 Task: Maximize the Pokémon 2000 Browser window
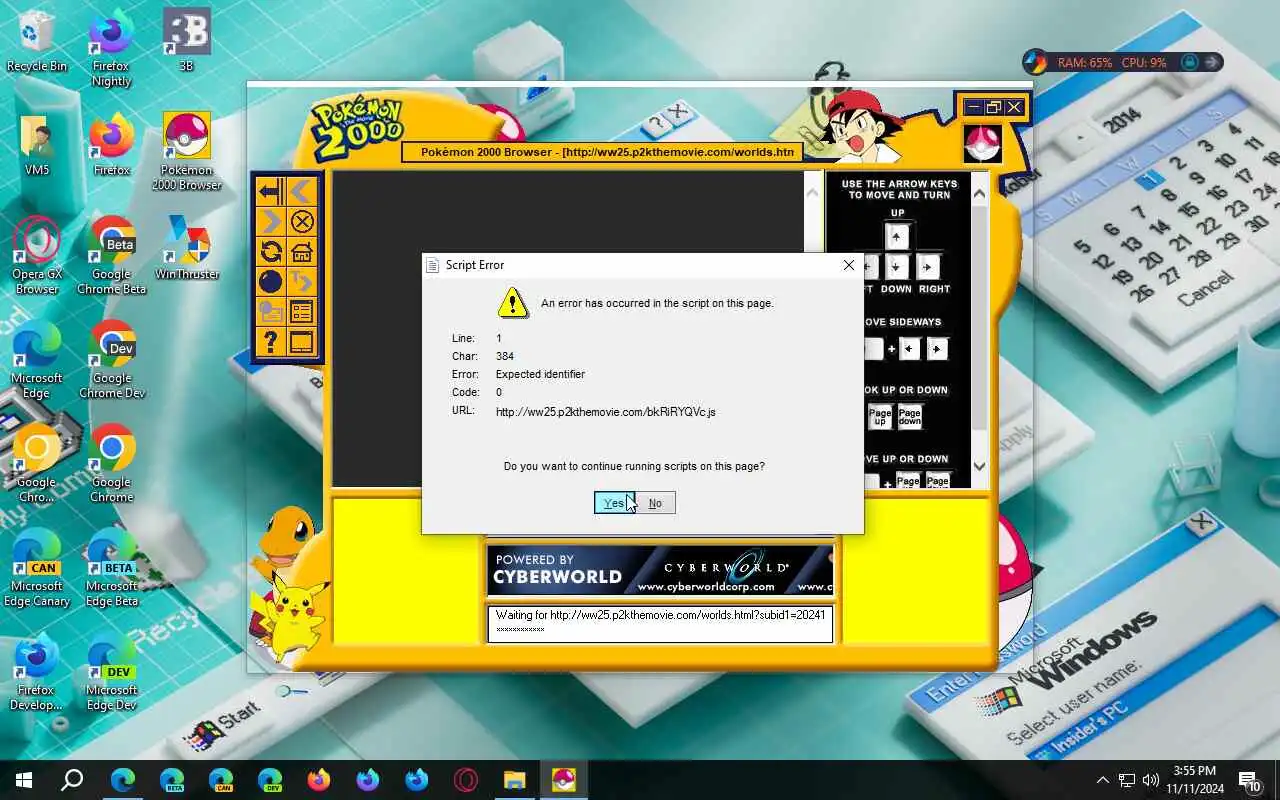tap(993, 107)
